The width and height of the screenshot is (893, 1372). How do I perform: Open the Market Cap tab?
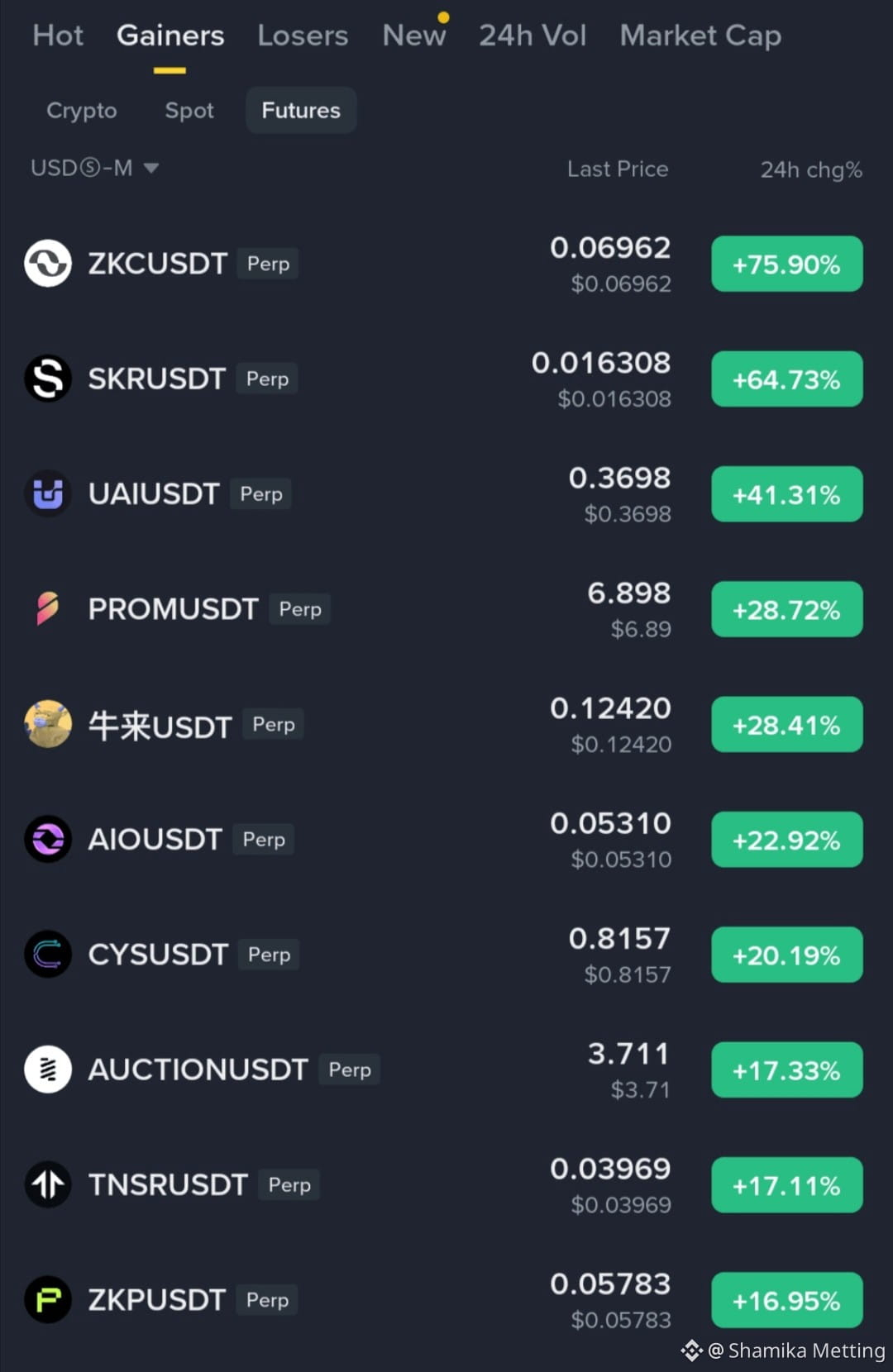[x=700, y=36]
